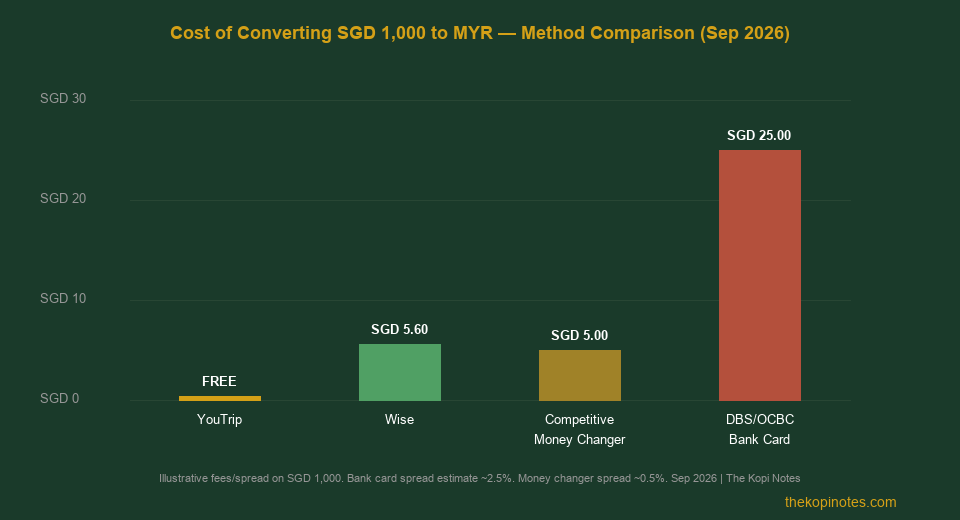
Task: Click the FREE value label
Action: [x=219, y=381]
